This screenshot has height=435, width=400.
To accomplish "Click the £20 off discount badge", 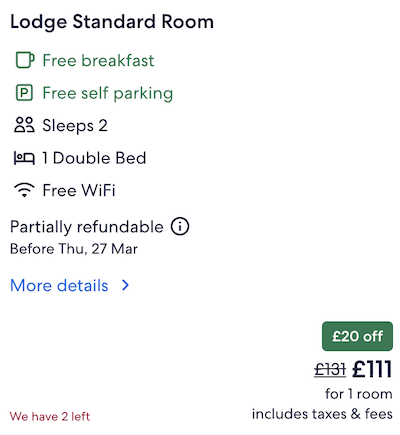I will point(357,336).
